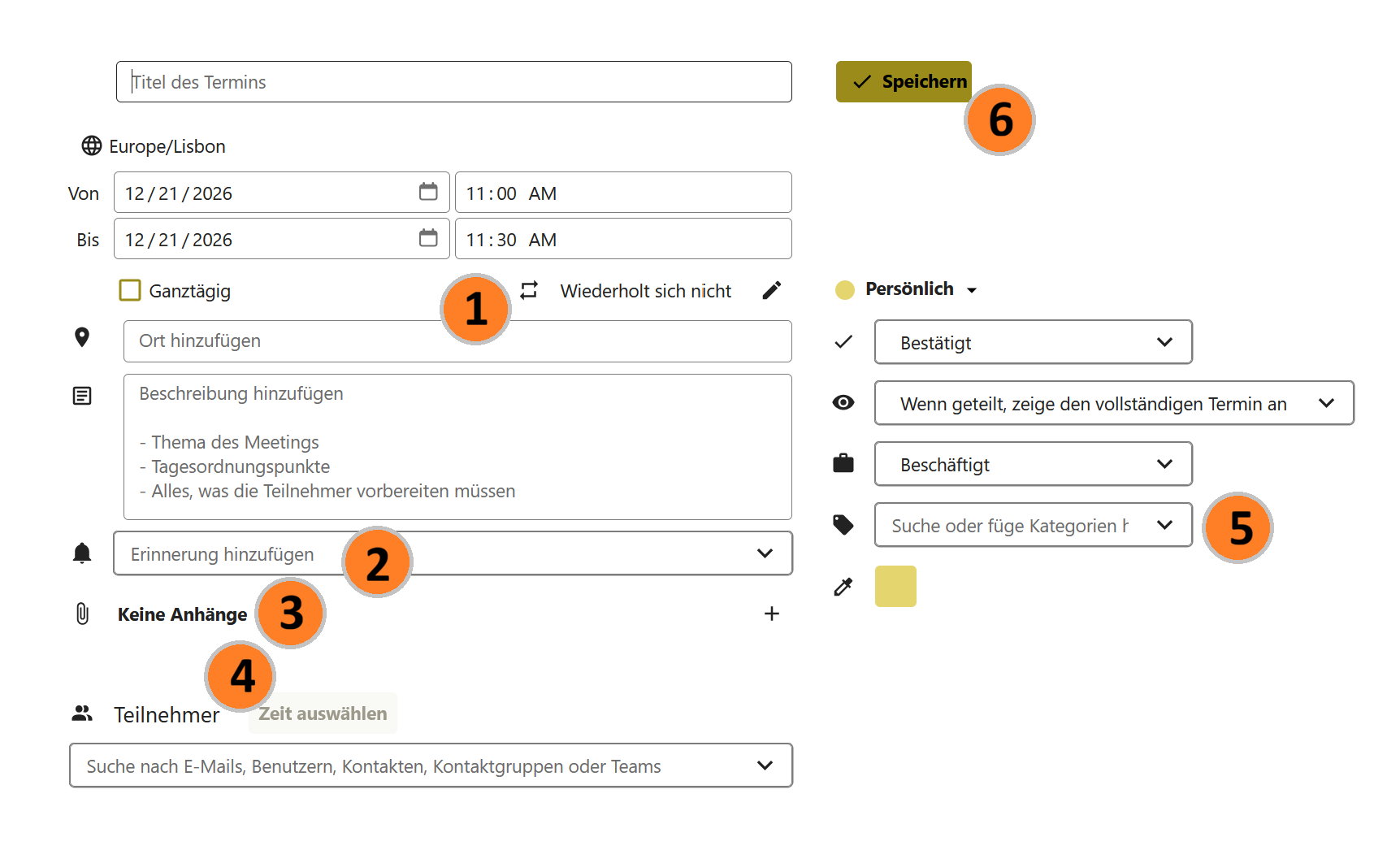Focus the Titel des Termins field

coord(454,82)
